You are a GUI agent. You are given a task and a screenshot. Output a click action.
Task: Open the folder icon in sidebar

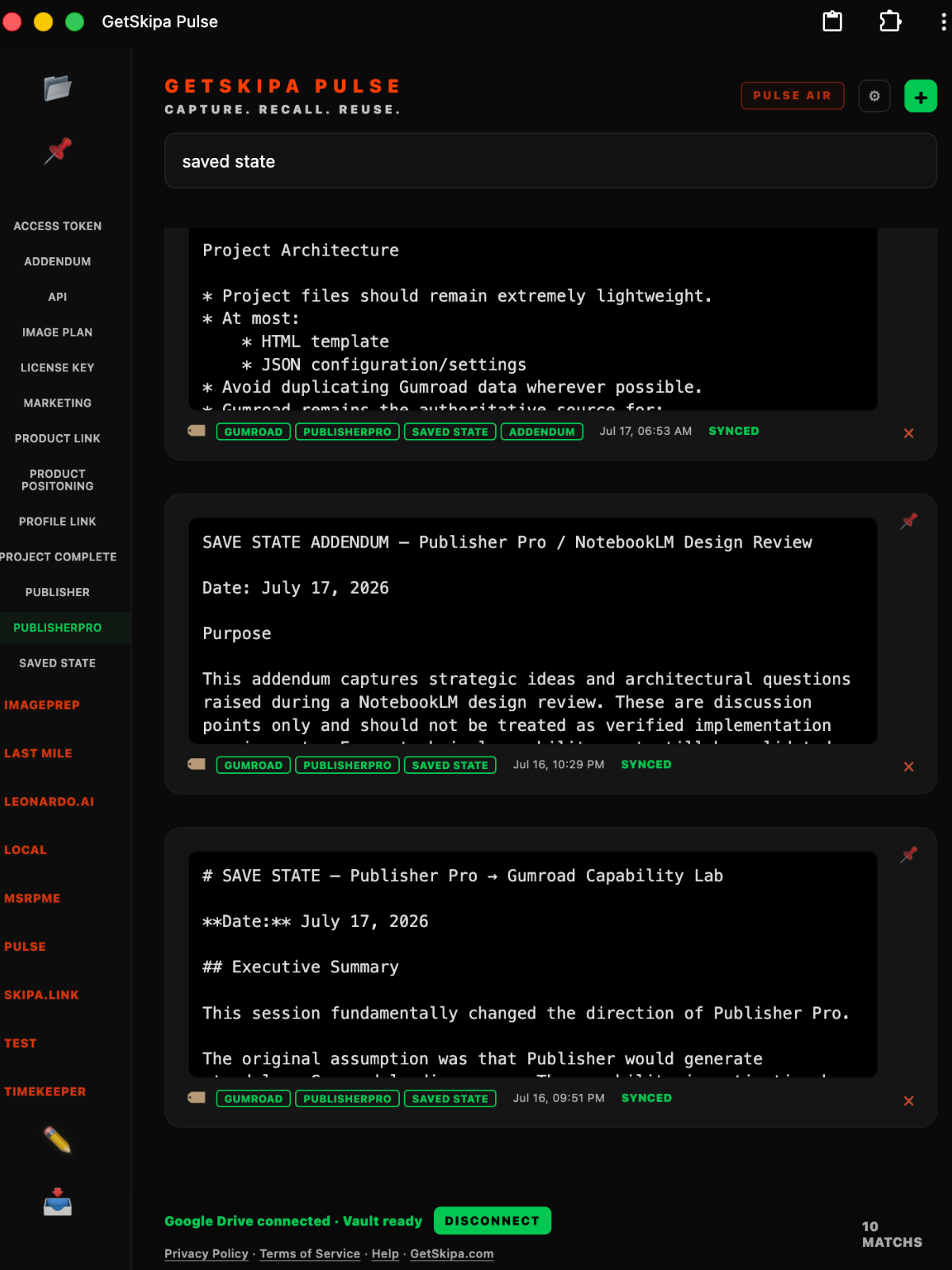click(57, 88)
